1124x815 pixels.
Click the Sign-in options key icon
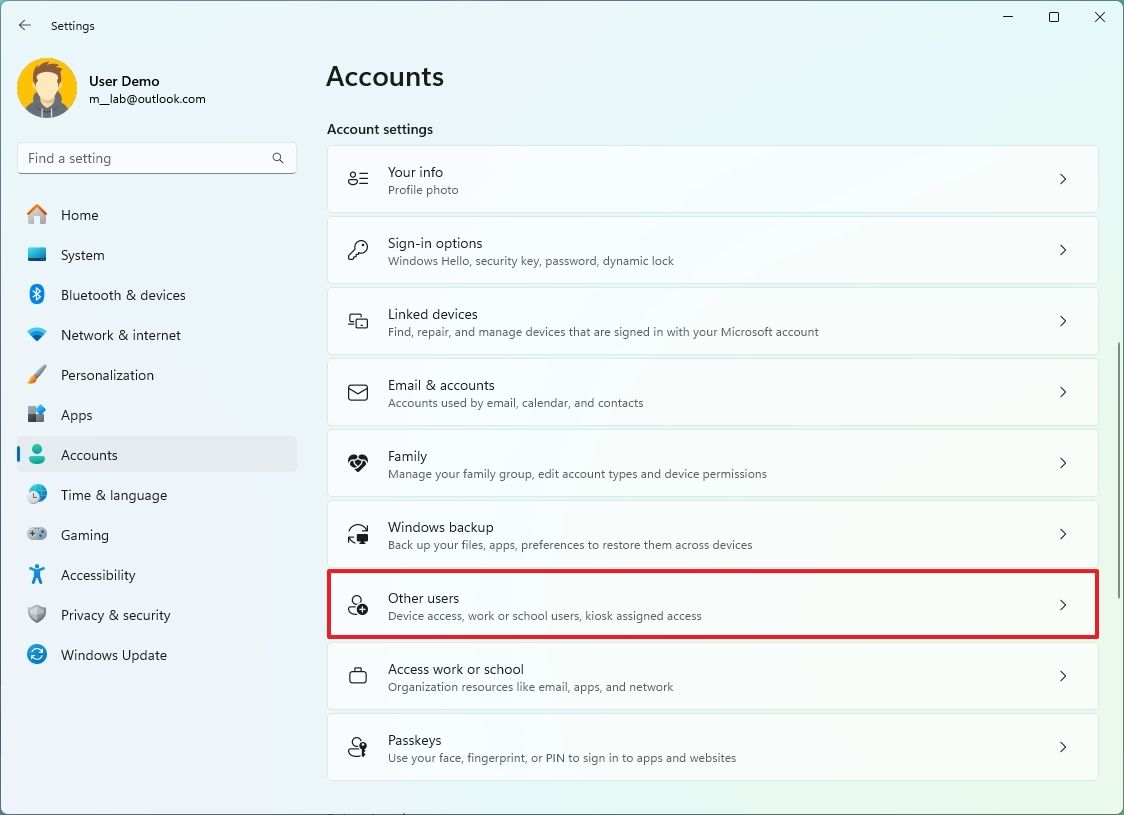pyautogui.click(x=358, y=251)
